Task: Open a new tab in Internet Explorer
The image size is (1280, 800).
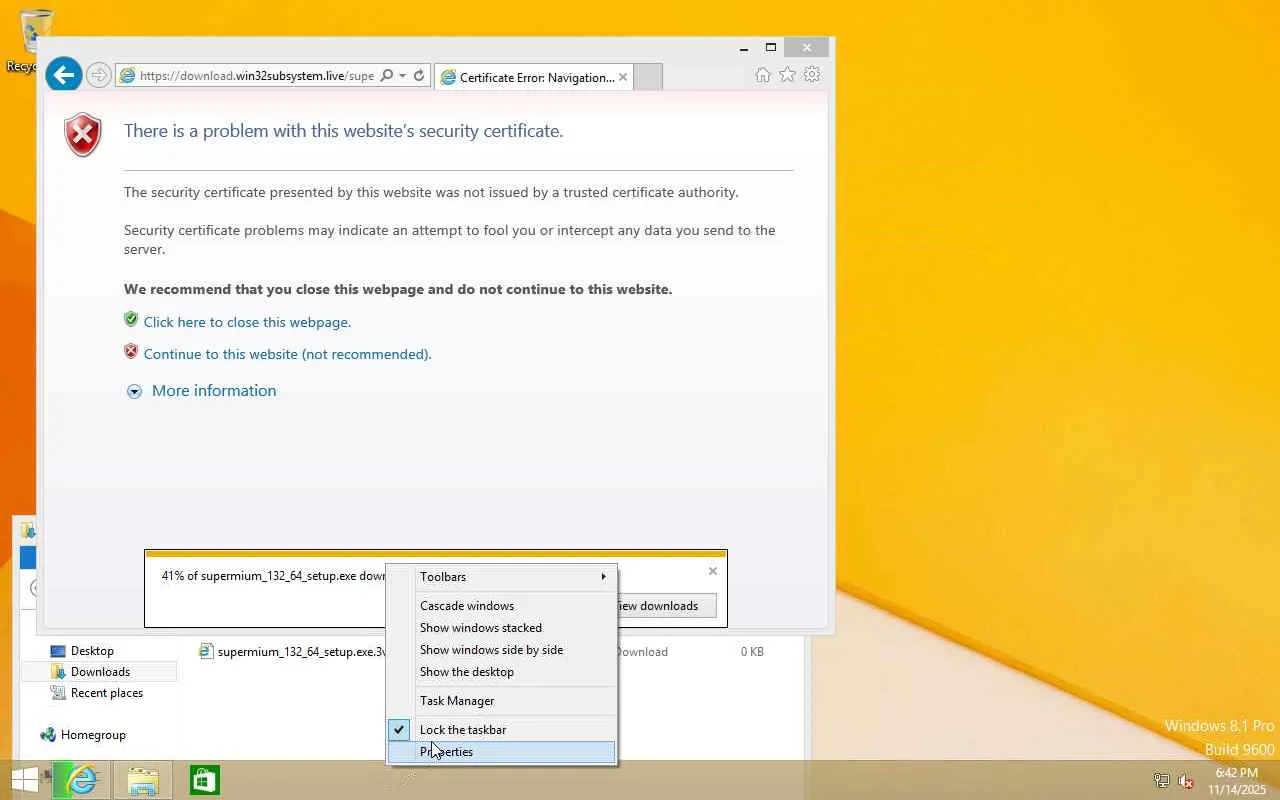Action: 648,77
